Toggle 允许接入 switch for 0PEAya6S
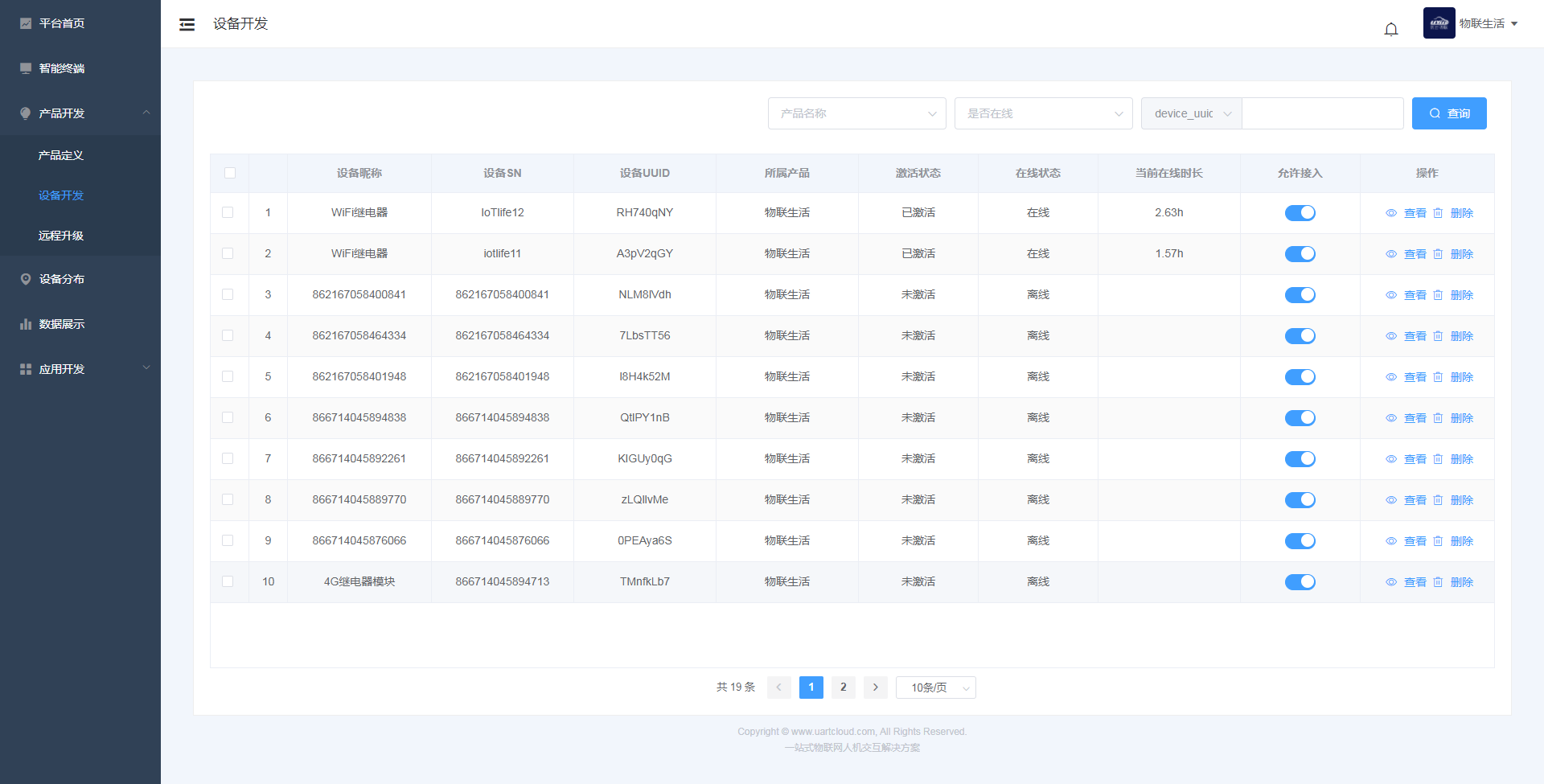 click(x=1300, y=541)
